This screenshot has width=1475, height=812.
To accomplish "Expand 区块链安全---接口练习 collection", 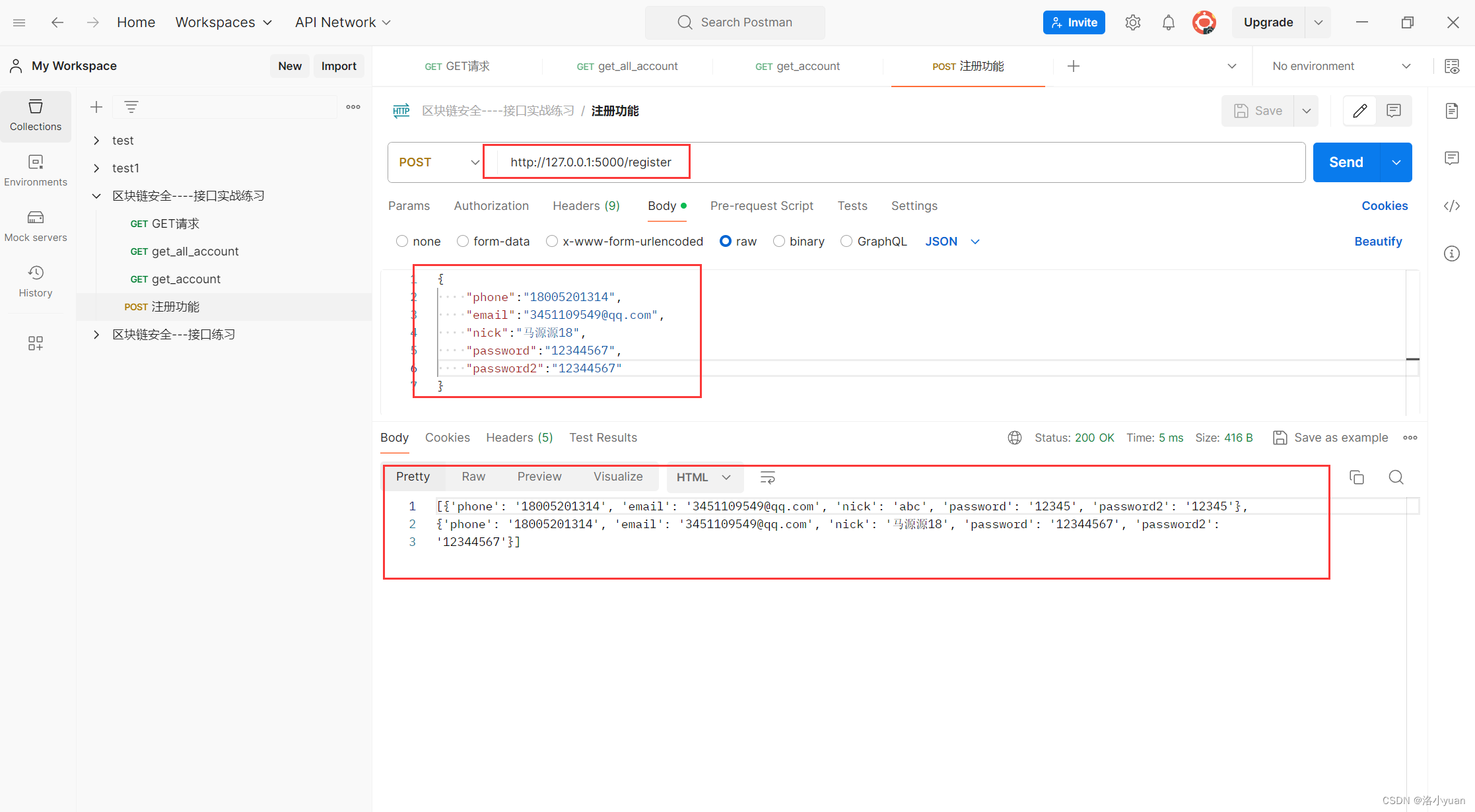I will click(96, 335).
